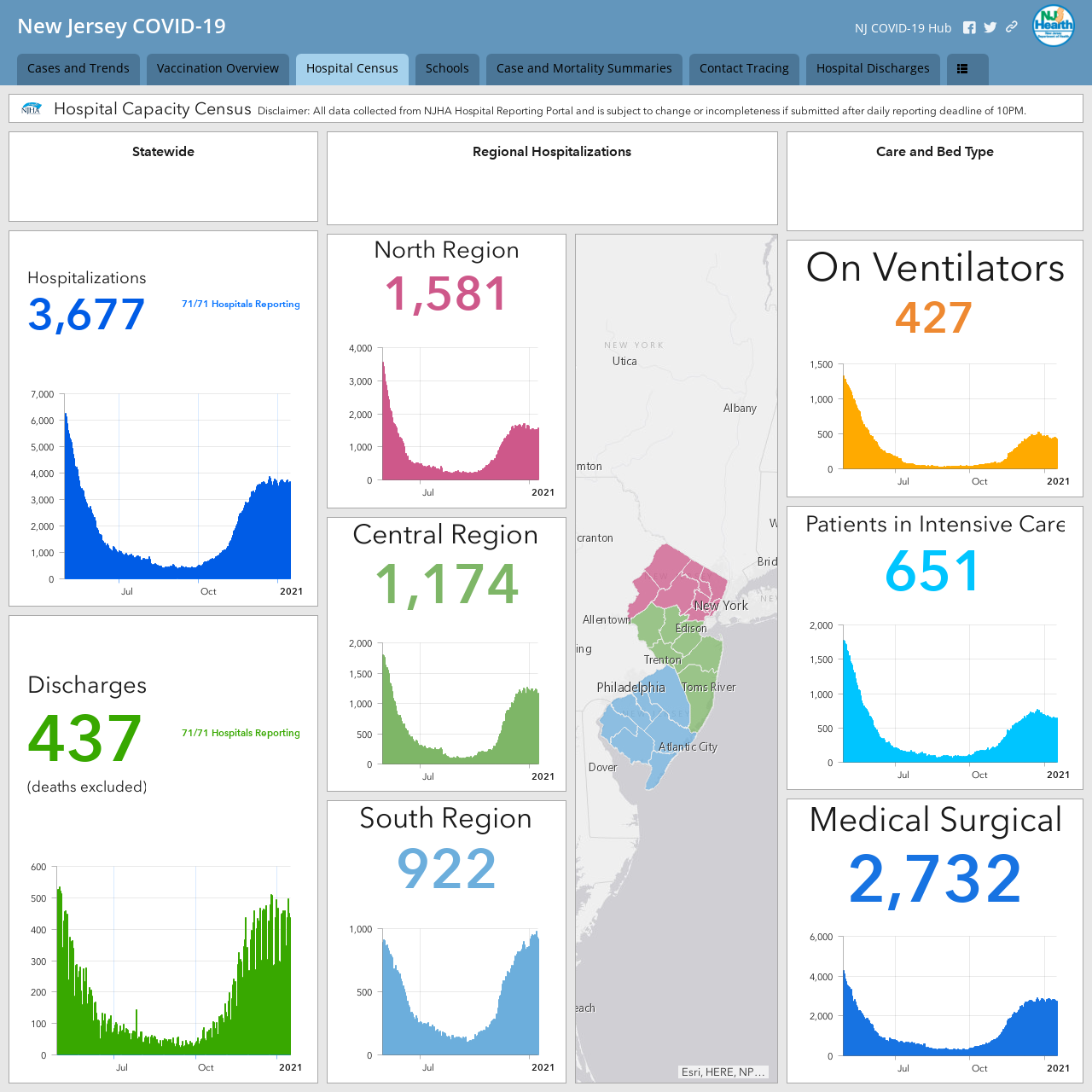Open the Vaccination Overview tab
The image size is (1092, 1092).
218,69
